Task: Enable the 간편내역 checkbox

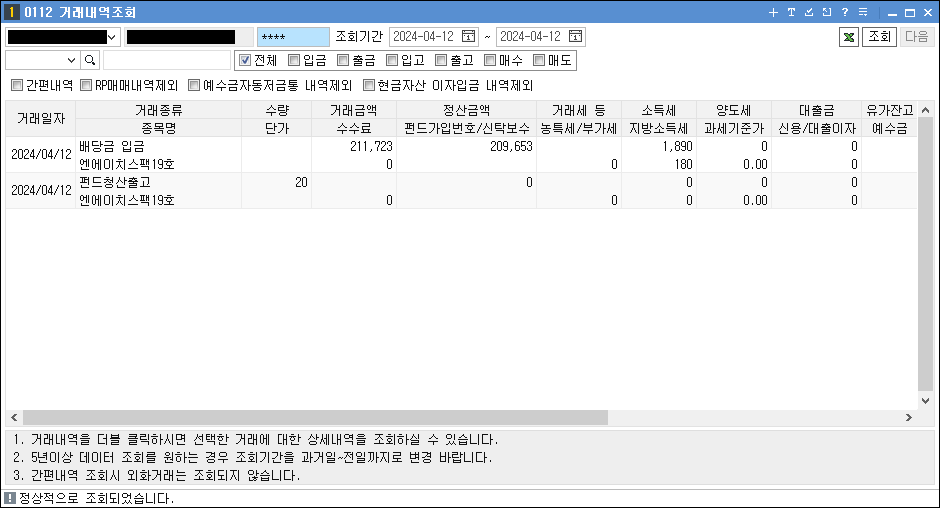Action: click(x=17, y=85)
